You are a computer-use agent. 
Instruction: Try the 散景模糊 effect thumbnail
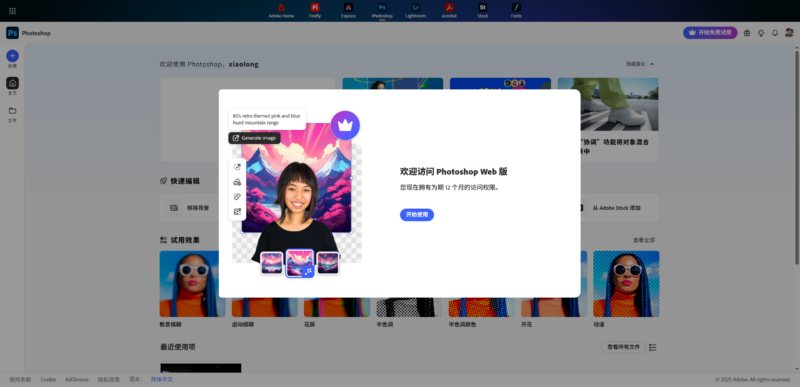click(192, 284)
